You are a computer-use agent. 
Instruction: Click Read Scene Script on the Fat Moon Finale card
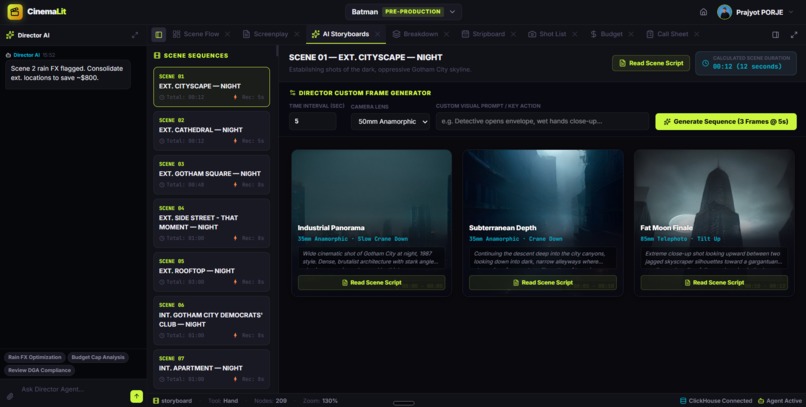[714, 283]
